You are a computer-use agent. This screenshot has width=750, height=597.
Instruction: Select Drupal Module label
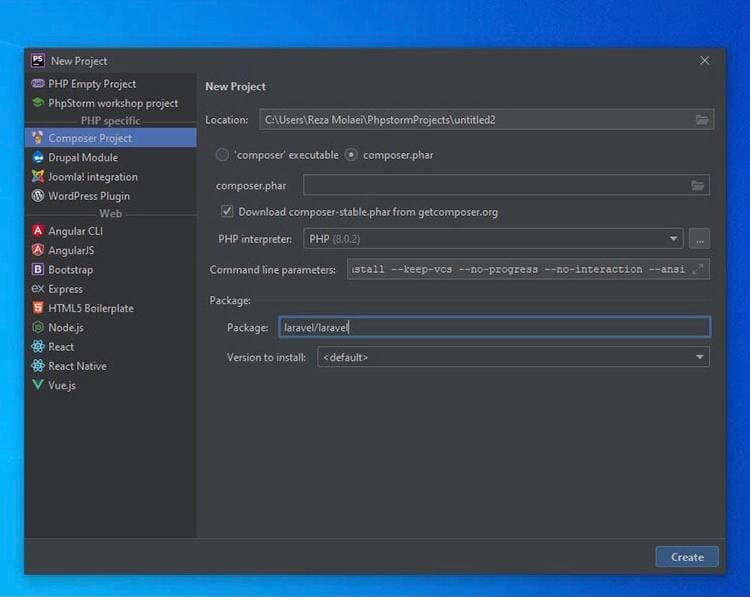point(83,157)
